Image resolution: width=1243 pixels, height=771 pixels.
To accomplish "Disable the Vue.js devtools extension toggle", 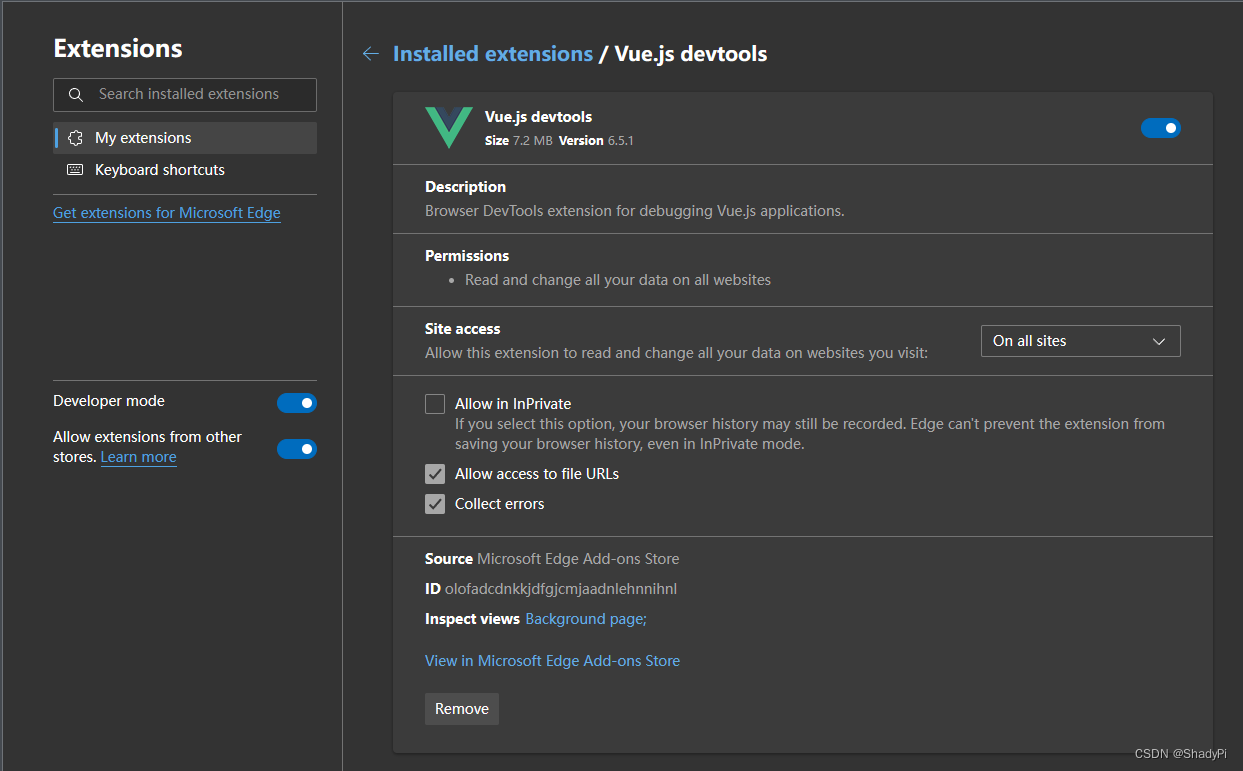I will 1161,128.
